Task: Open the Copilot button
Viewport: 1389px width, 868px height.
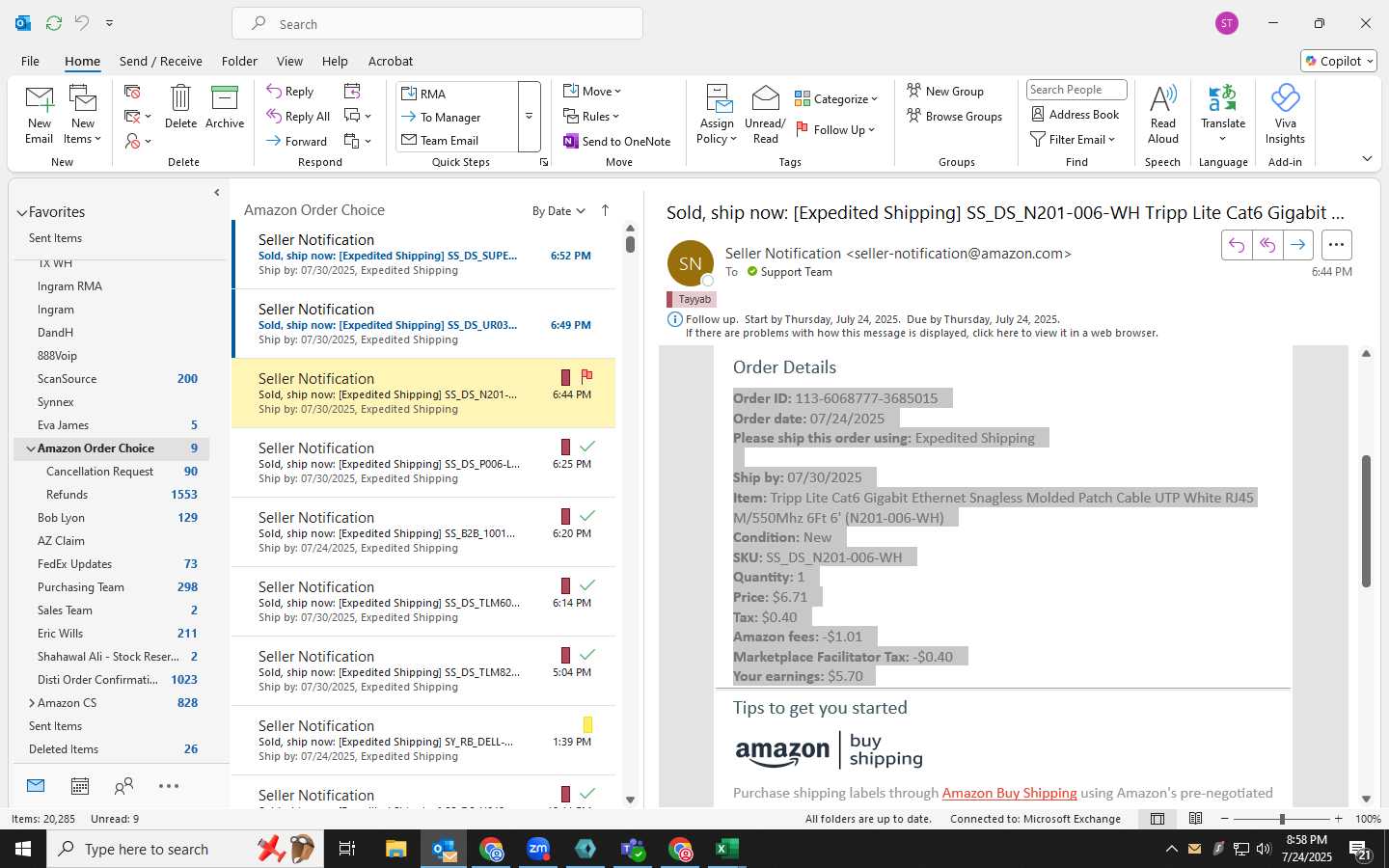Action: tap(1339, 61)
